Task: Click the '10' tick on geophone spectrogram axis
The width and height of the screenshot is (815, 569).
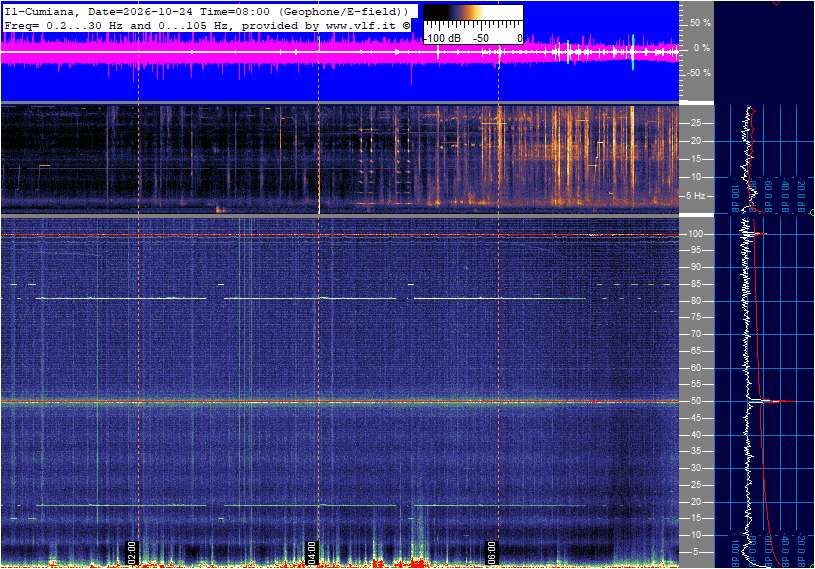Action: click(x=695, y=177)
